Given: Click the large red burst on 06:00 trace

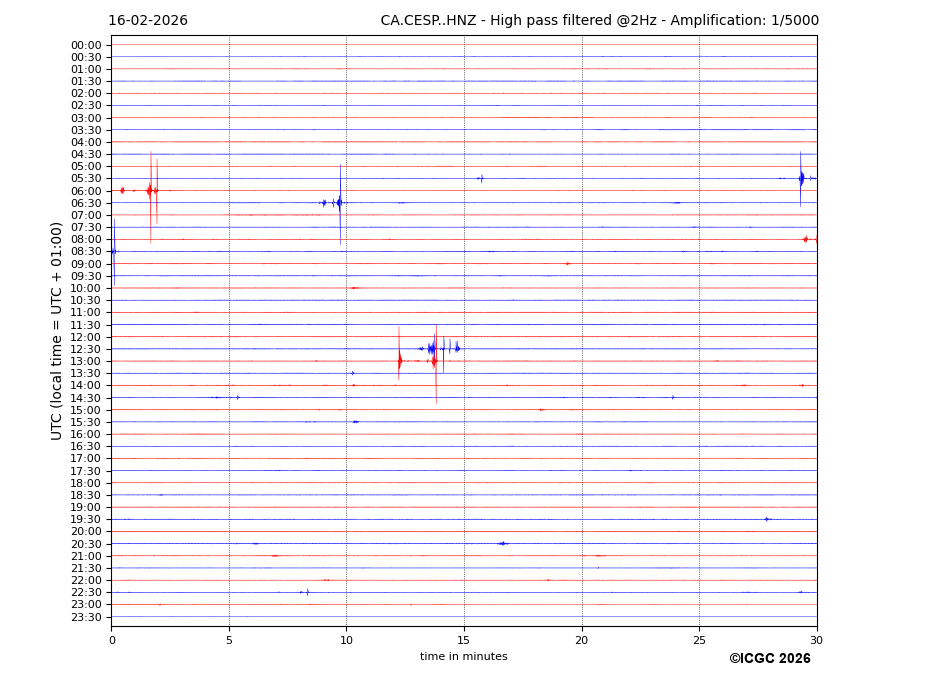Looking at the screenshot, I should [x=150, y=190].
